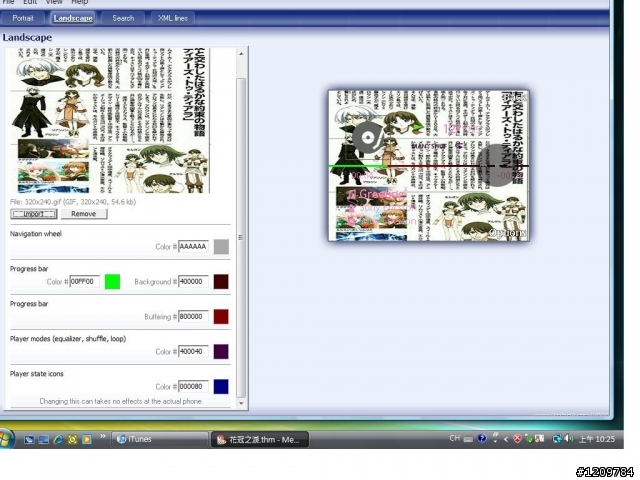Viewport: 640px width, 480px height.
Task: Open Player state icons navy color swatch
Action: coord(221,387)
